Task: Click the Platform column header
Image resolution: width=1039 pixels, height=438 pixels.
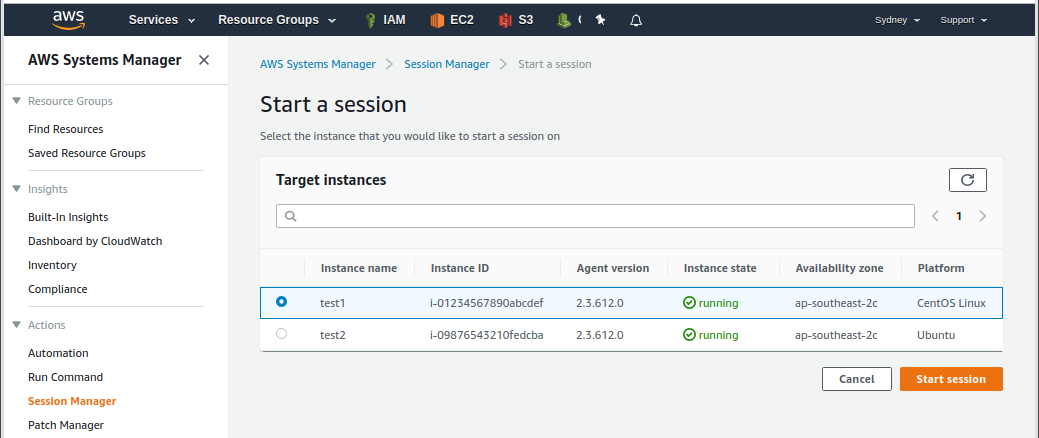Action: [x=941, y=268]
